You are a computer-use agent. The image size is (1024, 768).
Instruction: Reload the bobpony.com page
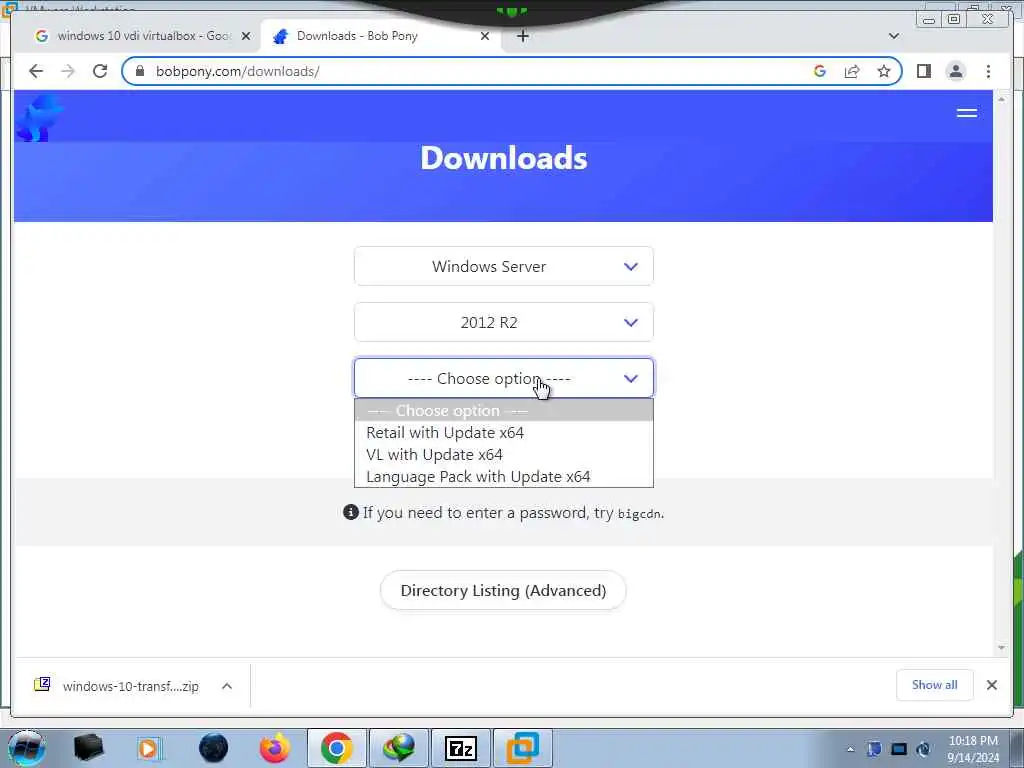point(100,71)
